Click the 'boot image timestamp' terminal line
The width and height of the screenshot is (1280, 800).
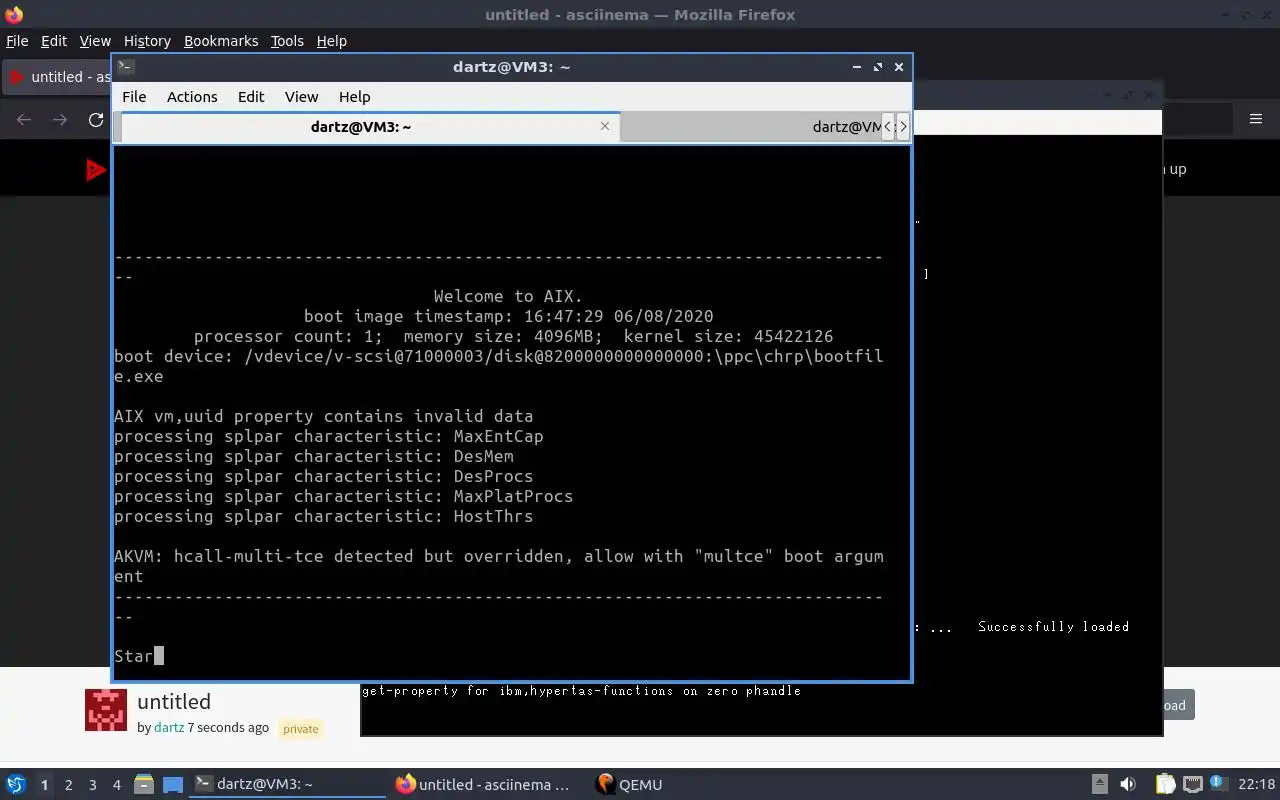[508, 316]
